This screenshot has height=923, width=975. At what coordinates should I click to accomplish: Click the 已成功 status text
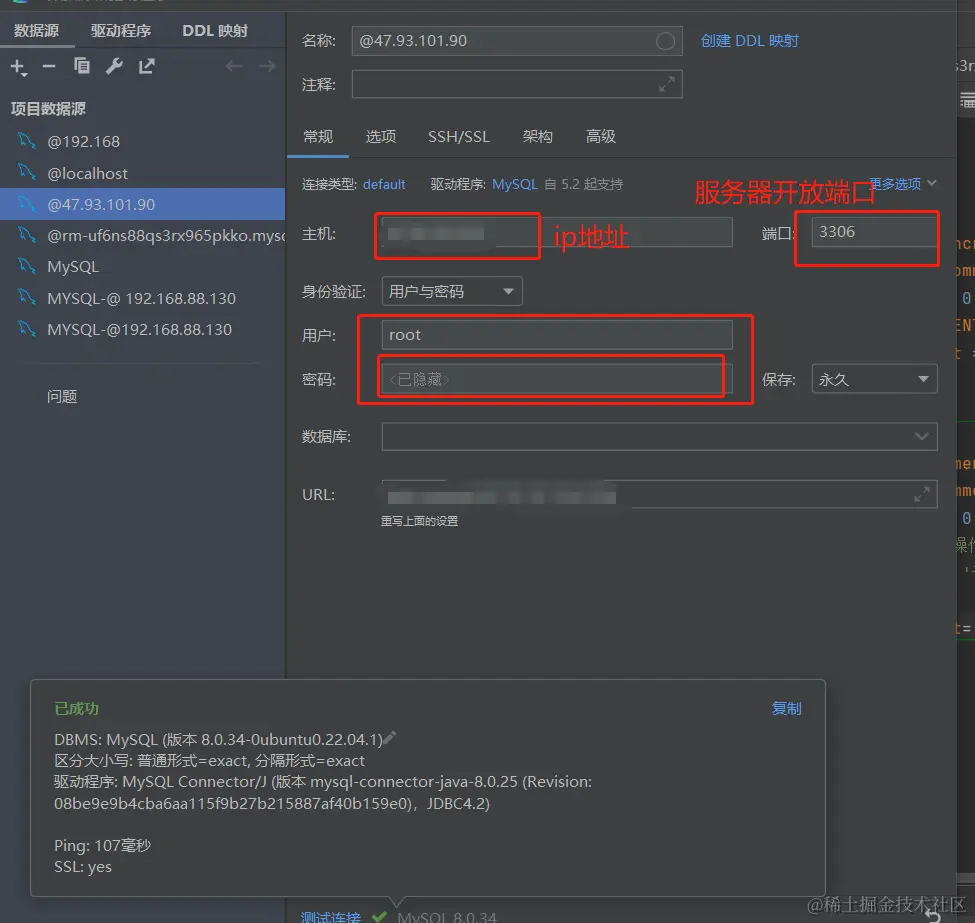point(76,708)
